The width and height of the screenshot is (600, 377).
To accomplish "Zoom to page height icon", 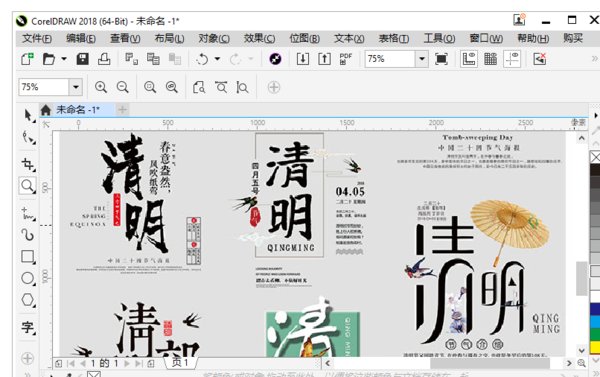I will (242, 87).
